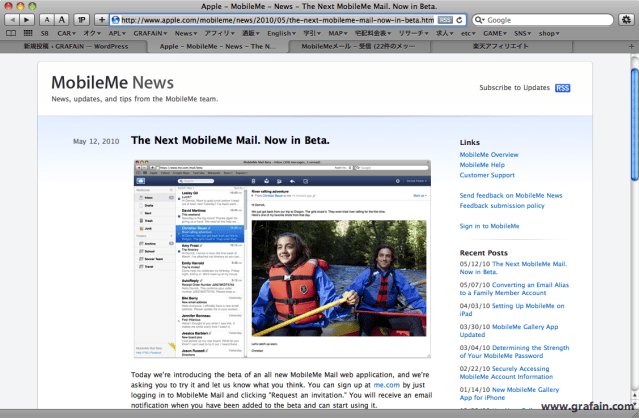Expand the リサーチ bookmarks folder

[413, 33]
